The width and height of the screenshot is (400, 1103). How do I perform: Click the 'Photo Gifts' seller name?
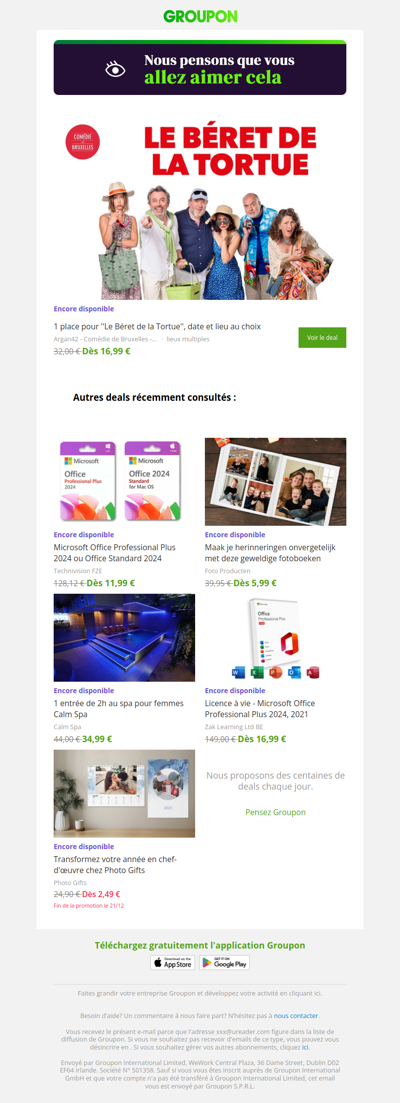click(x=70, y=883)
